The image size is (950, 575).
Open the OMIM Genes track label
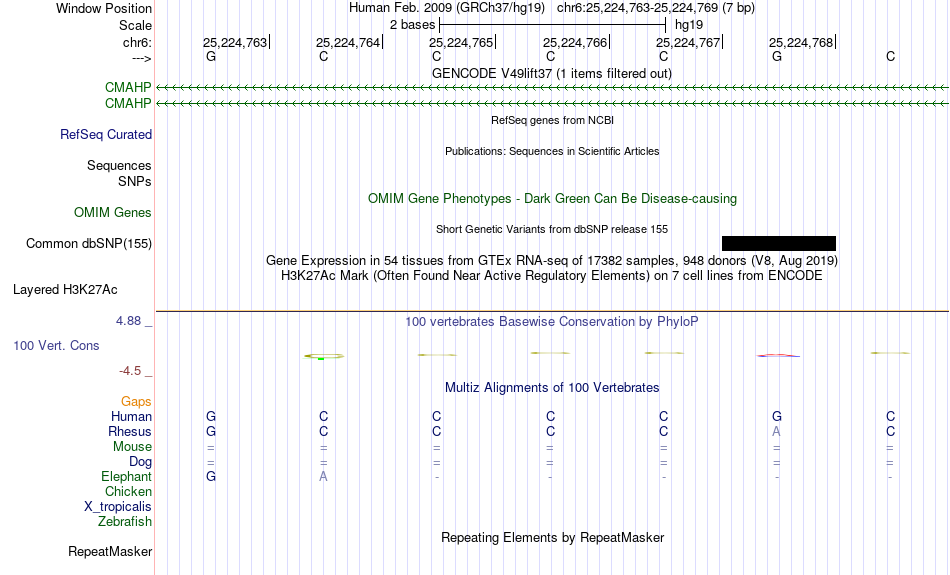click(x=113, y=213)
